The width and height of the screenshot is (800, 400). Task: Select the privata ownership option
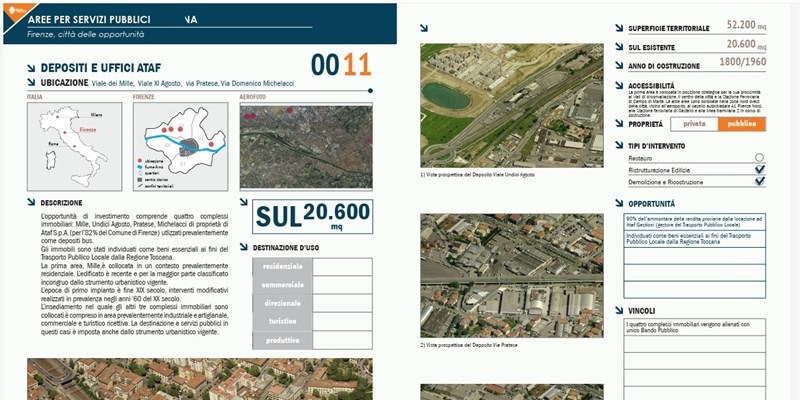pyautogui.click(x=694, y=124)
